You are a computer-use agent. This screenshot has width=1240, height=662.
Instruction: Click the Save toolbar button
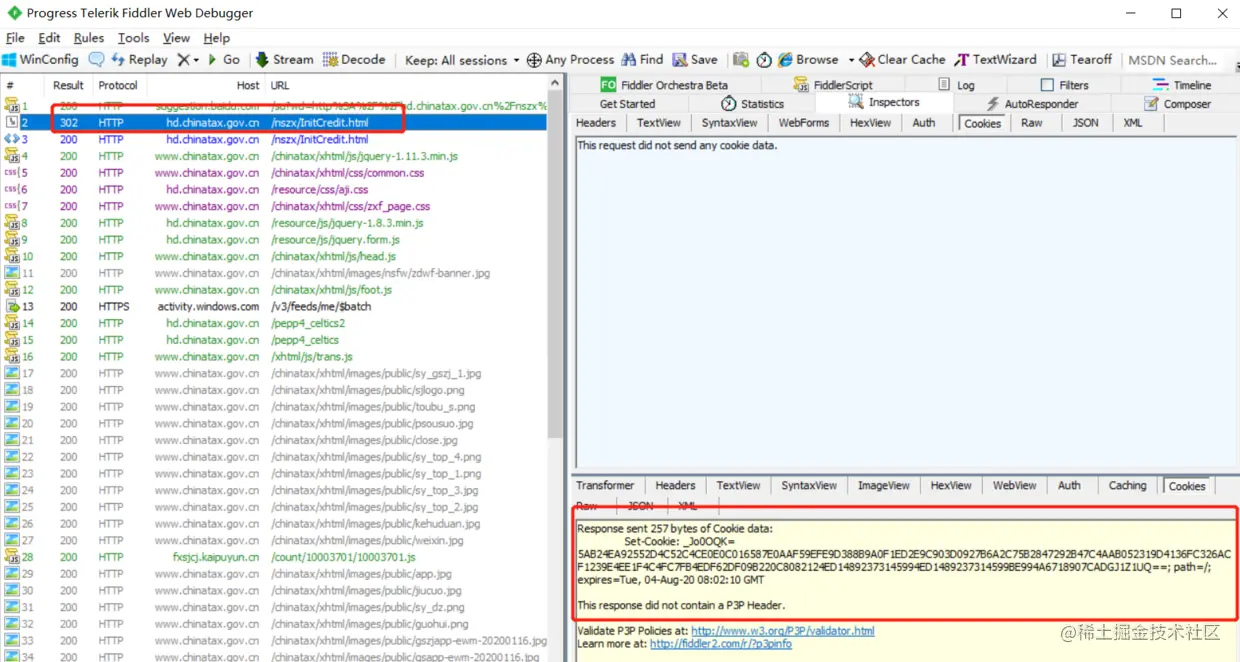click(695, 60)
